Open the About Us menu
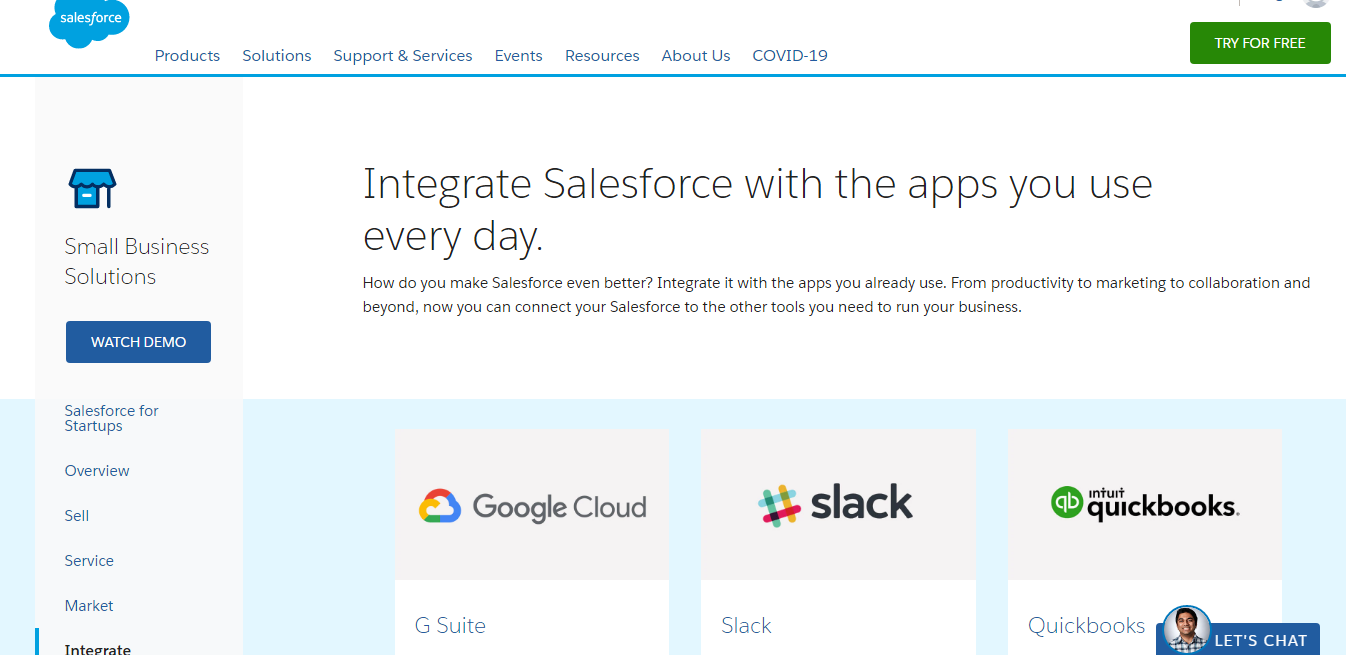1346x655 pixels. (x=696, y=56)
